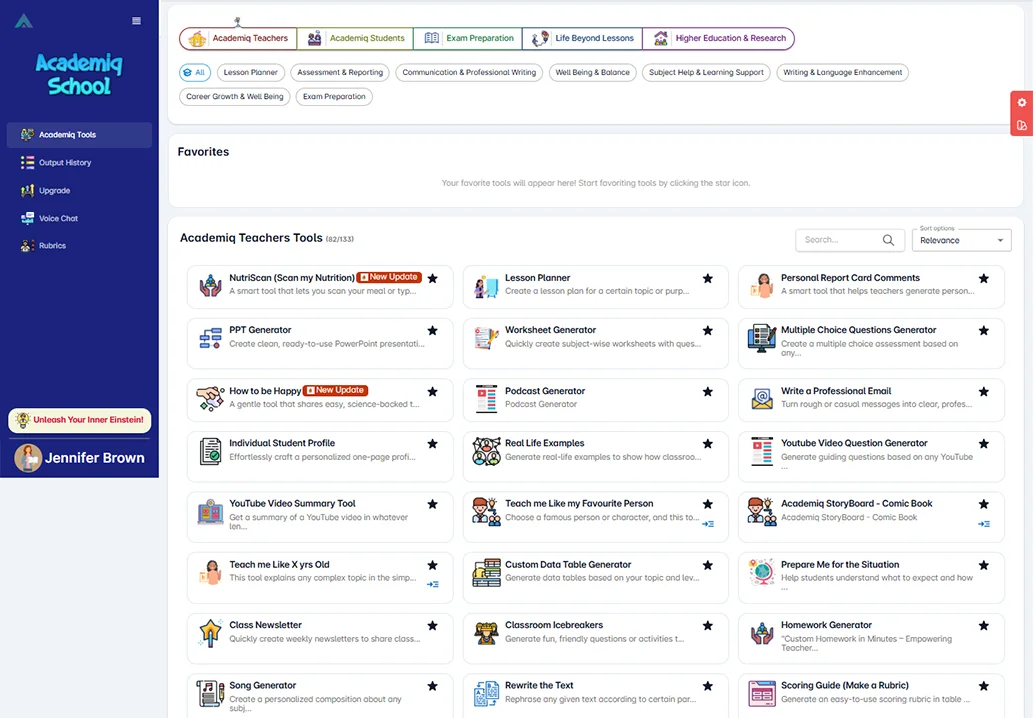Click the Write a Professional Email icon
1036x718 pixels.
(762, 399)
